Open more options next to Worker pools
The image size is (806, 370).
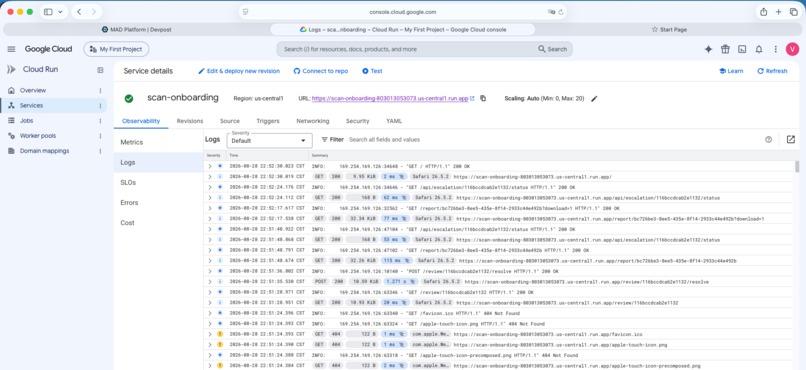click(100, 136)
